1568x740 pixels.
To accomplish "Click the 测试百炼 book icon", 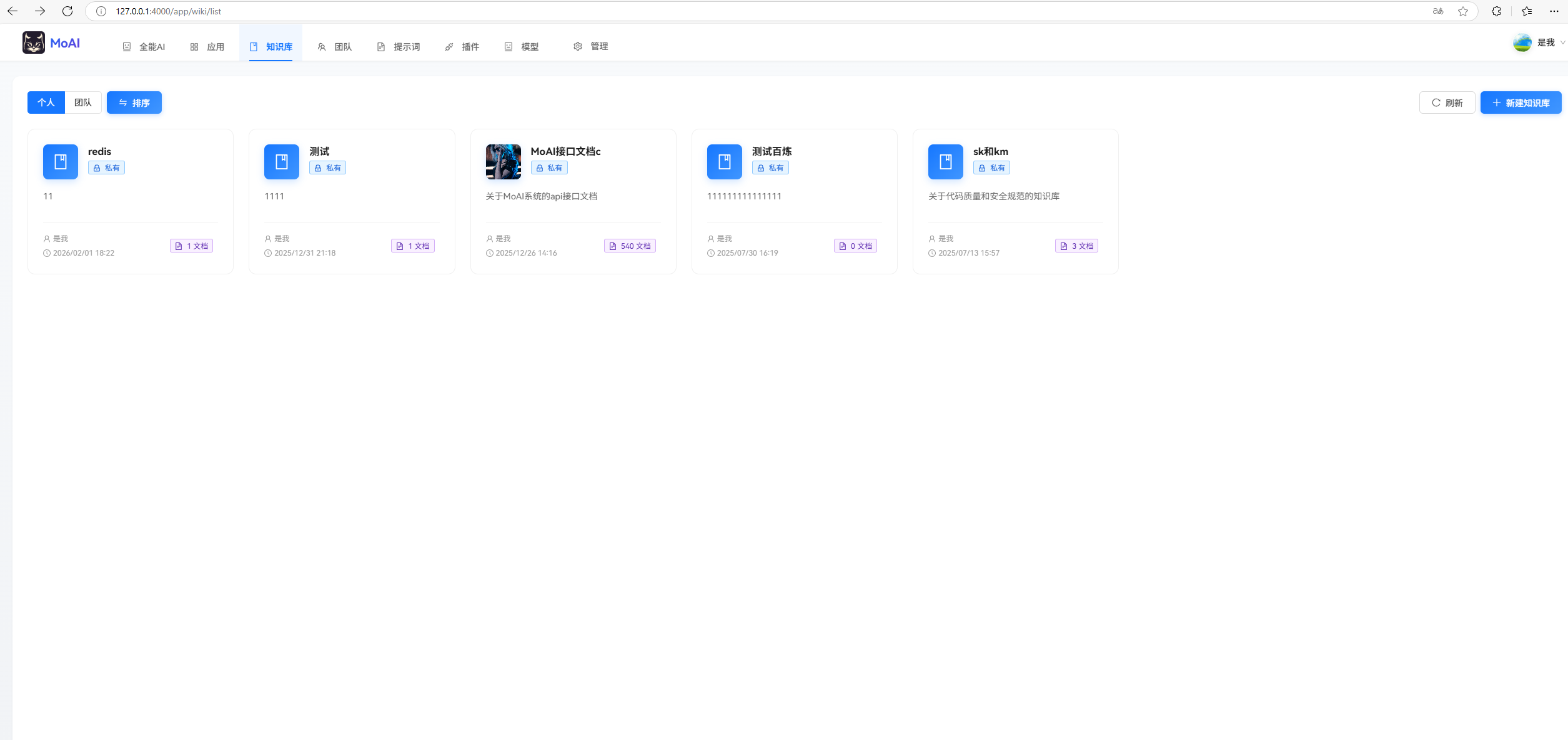I will pos(724,162).
